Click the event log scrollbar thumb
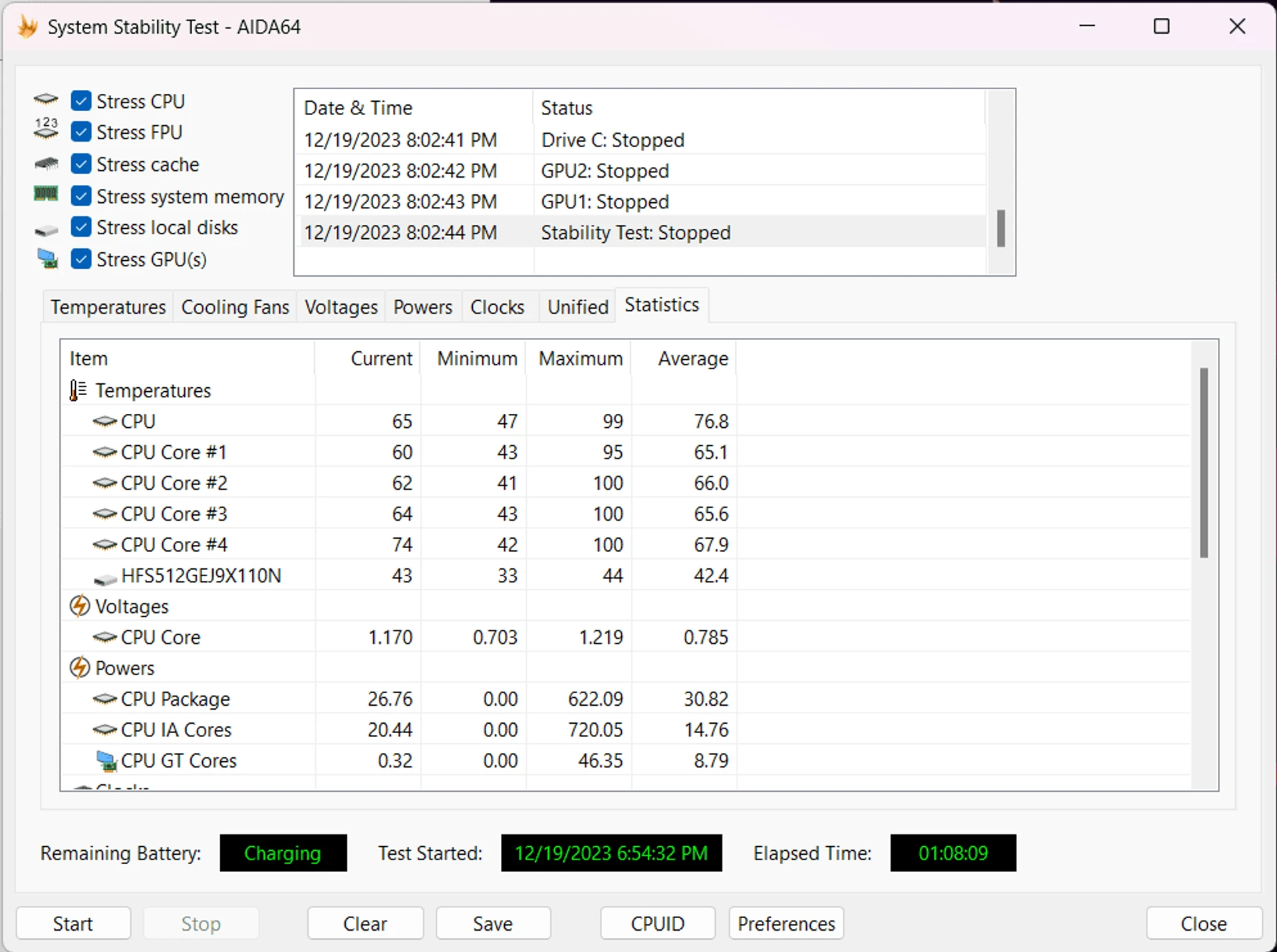The height and width of the screenshot is (952, 1277). (x=1000, y=228)
